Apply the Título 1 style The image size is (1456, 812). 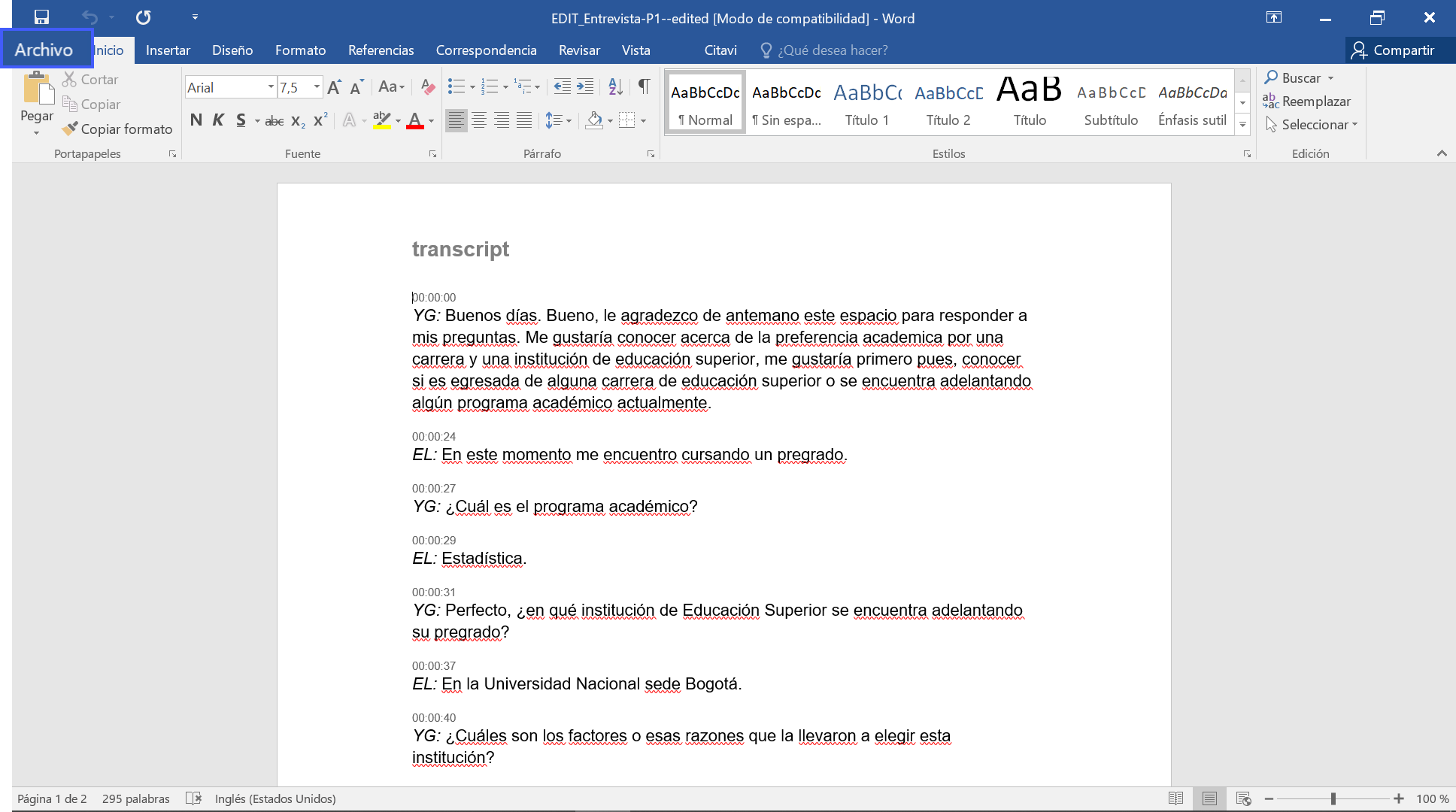(866, 103)
